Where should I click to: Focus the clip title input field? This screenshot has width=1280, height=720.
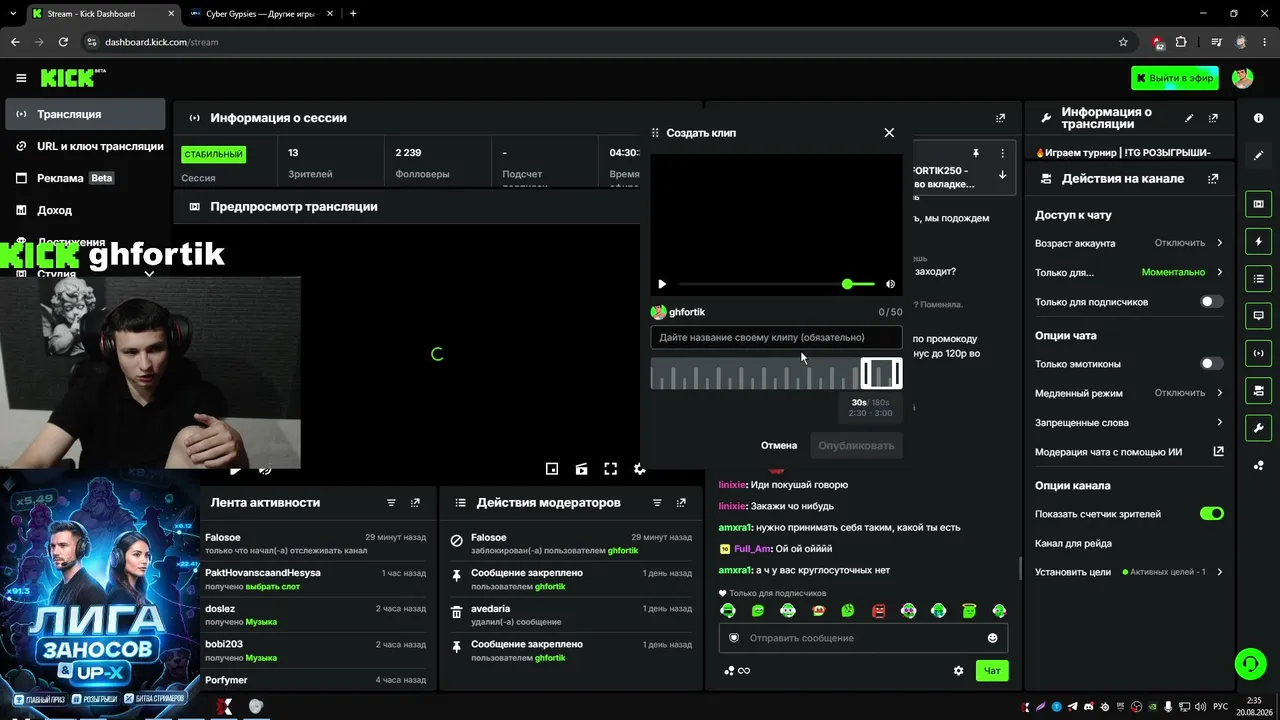tap(776, 338)
